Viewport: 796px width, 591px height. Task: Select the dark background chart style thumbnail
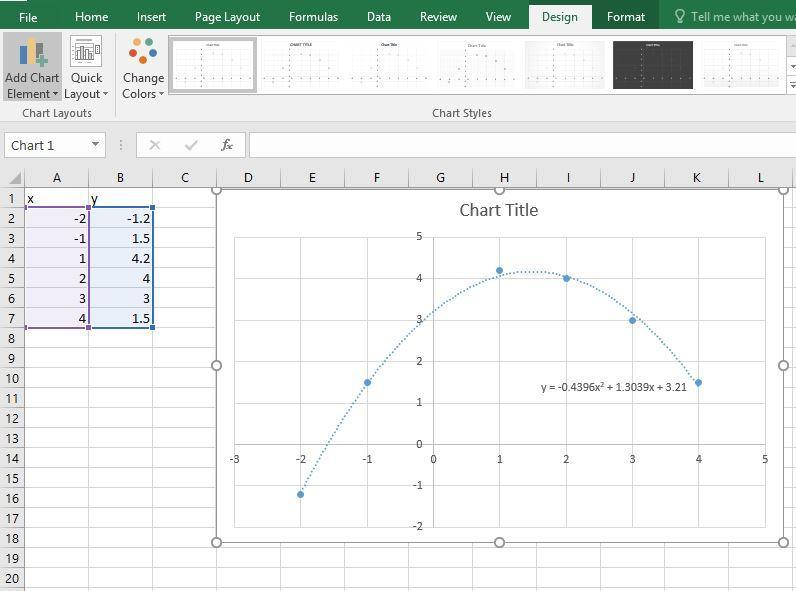click(x=652, y=65)
